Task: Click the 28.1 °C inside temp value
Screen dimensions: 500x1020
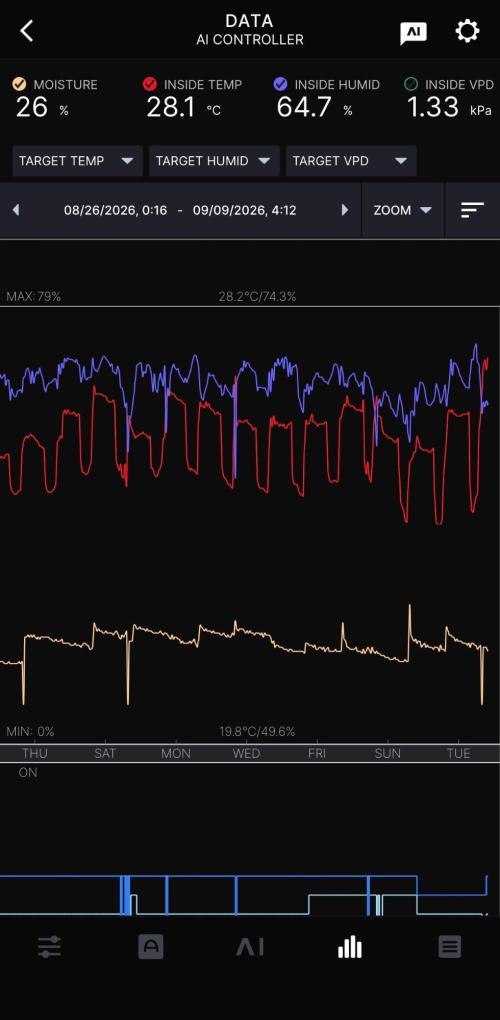Action: pyautogui.click(x=183, y=107)
